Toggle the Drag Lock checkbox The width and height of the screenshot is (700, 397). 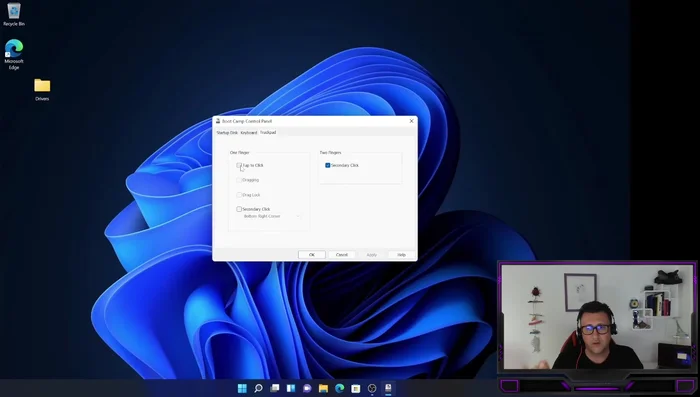(239, 195)
